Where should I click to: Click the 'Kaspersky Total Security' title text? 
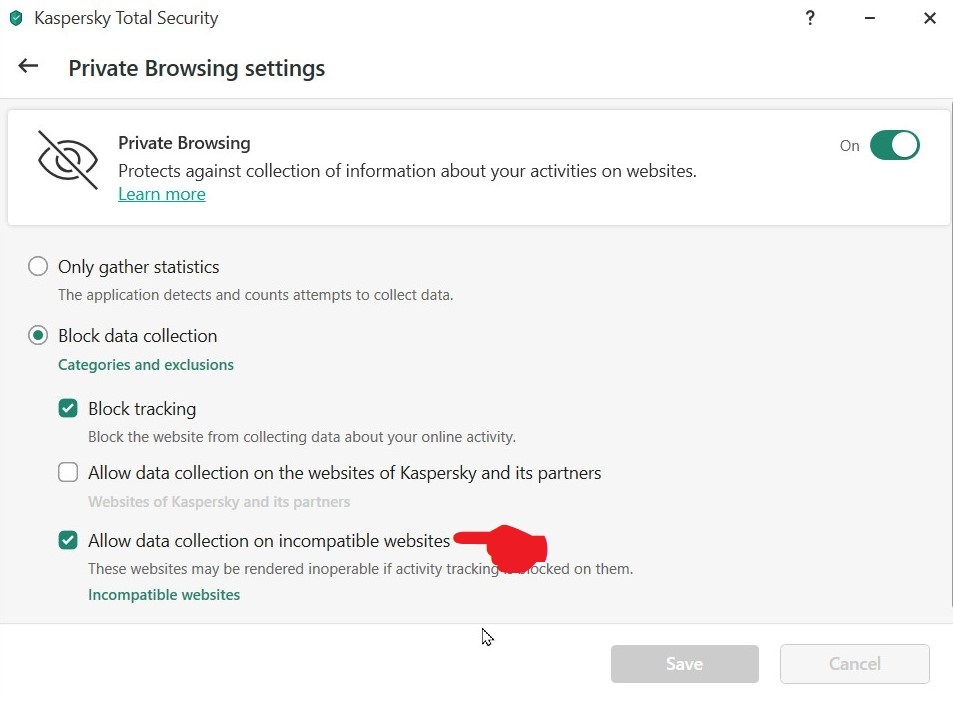coord(126,18)
